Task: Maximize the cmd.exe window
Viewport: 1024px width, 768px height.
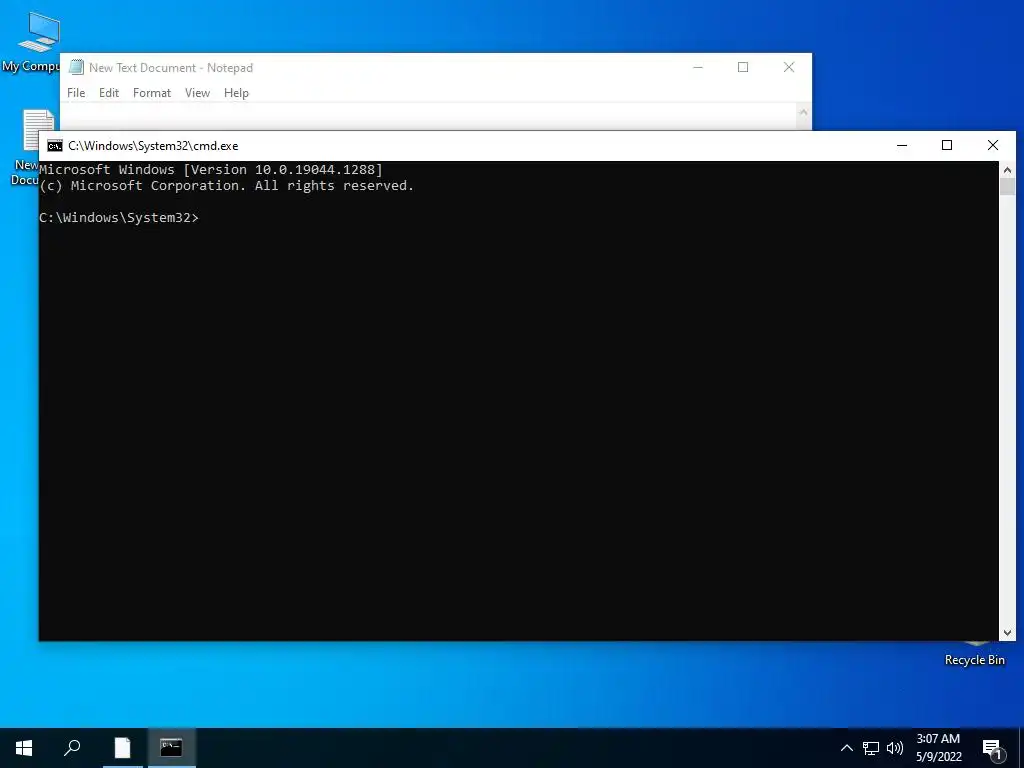Action: (947, 146)
